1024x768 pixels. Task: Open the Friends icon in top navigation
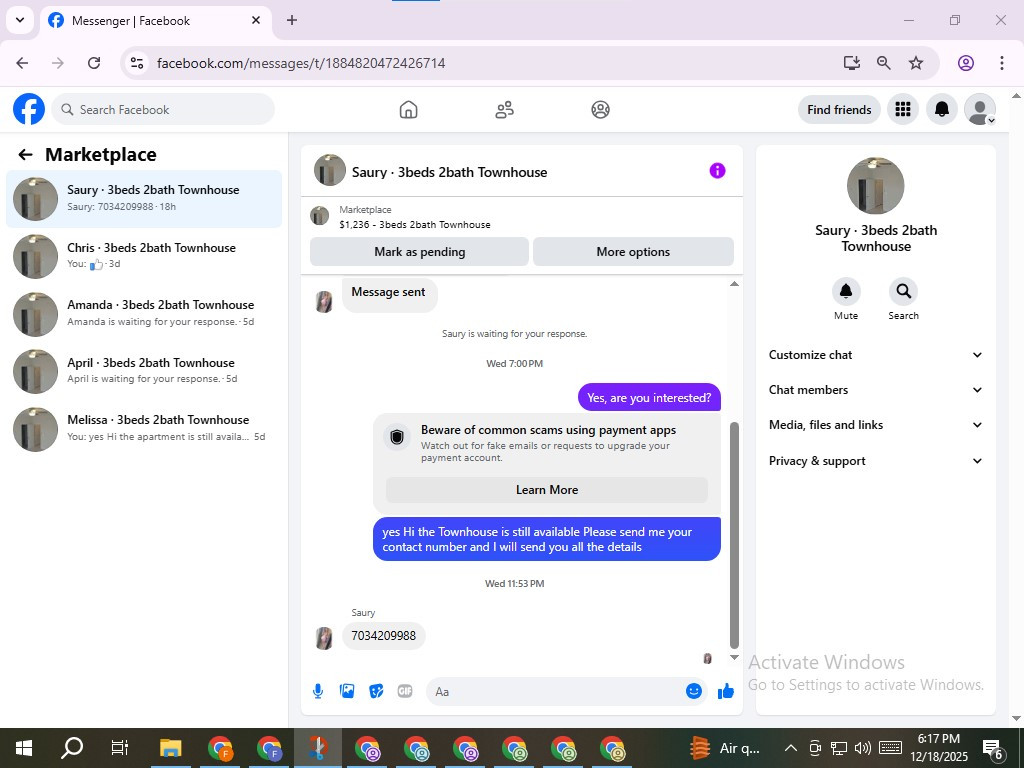coord(504,110)
